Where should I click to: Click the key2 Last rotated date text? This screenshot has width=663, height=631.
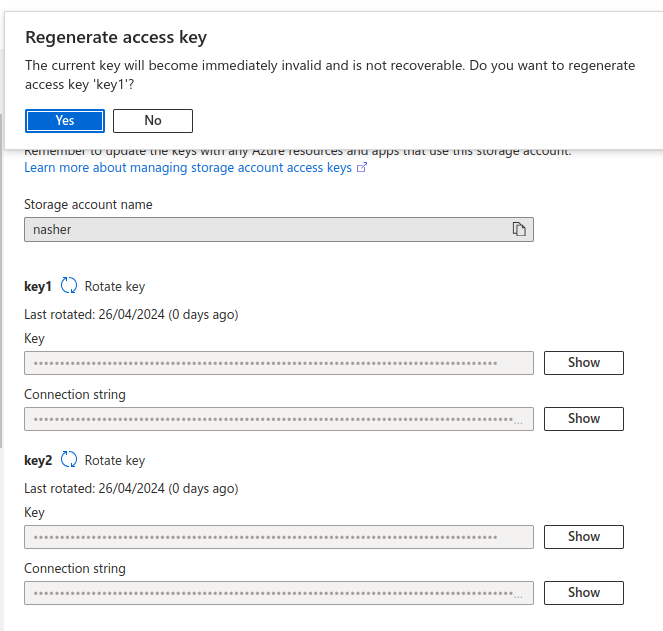tap(131, 488)
